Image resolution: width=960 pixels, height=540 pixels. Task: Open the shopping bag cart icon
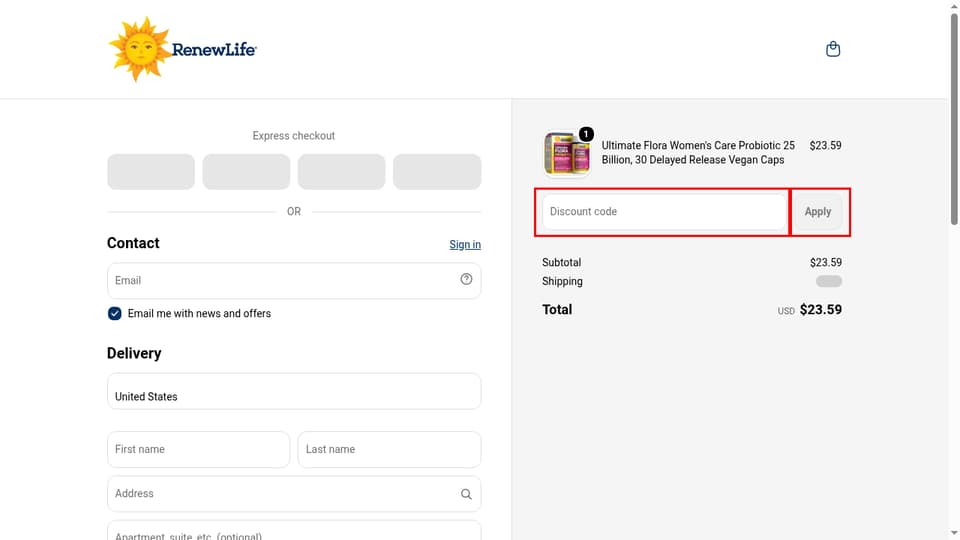[x=833, y=49]
